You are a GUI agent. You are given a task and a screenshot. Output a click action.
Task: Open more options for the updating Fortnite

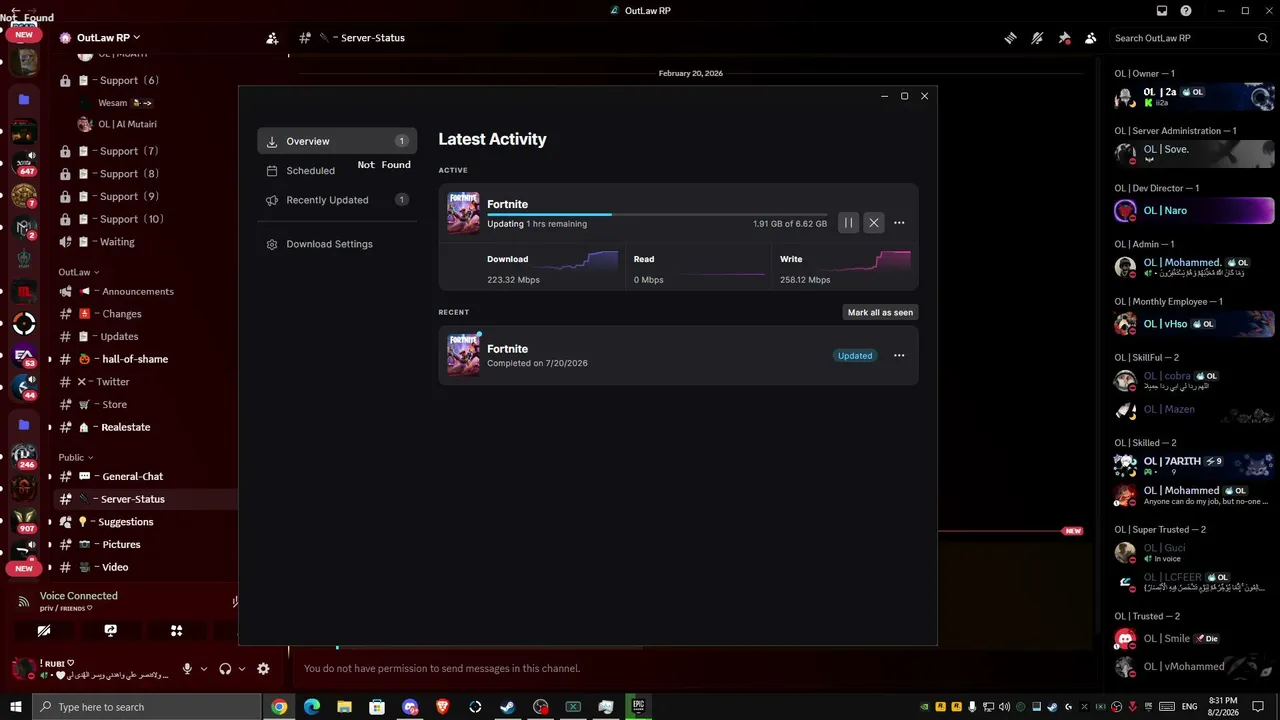[x=899, y=223]
